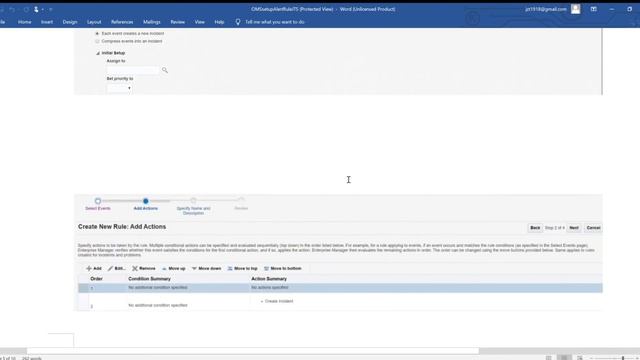The height and width of the screenshot is (360, 640).
Task: Click the Move to bottom icon
Action: [266, 269]
